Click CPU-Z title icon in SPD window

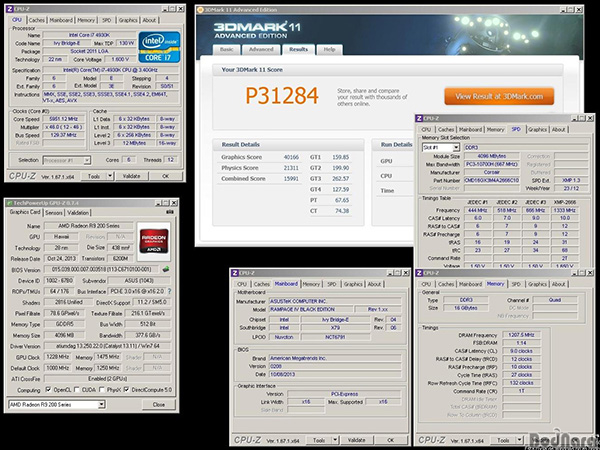tap(419, 118)
